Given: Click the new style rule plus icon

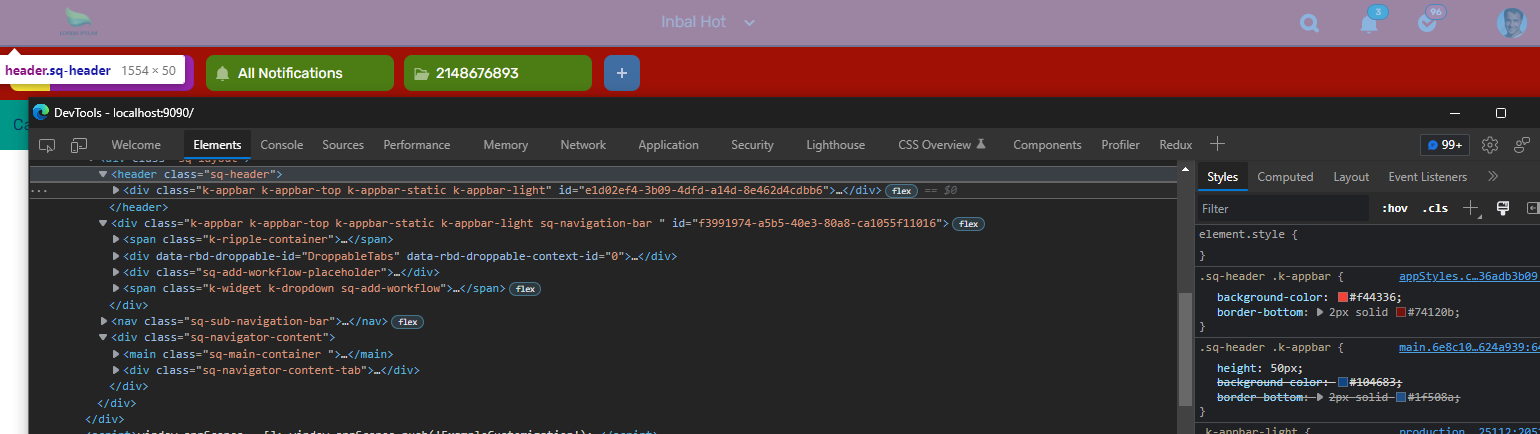Looking at the screenshot, I should (1471, 208).
